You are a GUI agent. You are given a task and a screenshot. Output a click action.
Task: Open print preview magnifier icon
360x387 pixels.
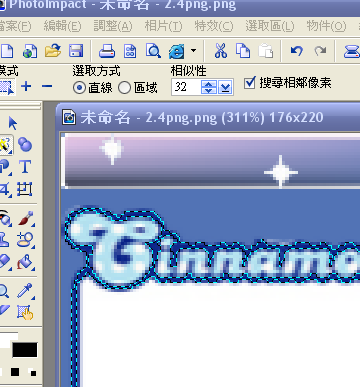tap(153, 51)
